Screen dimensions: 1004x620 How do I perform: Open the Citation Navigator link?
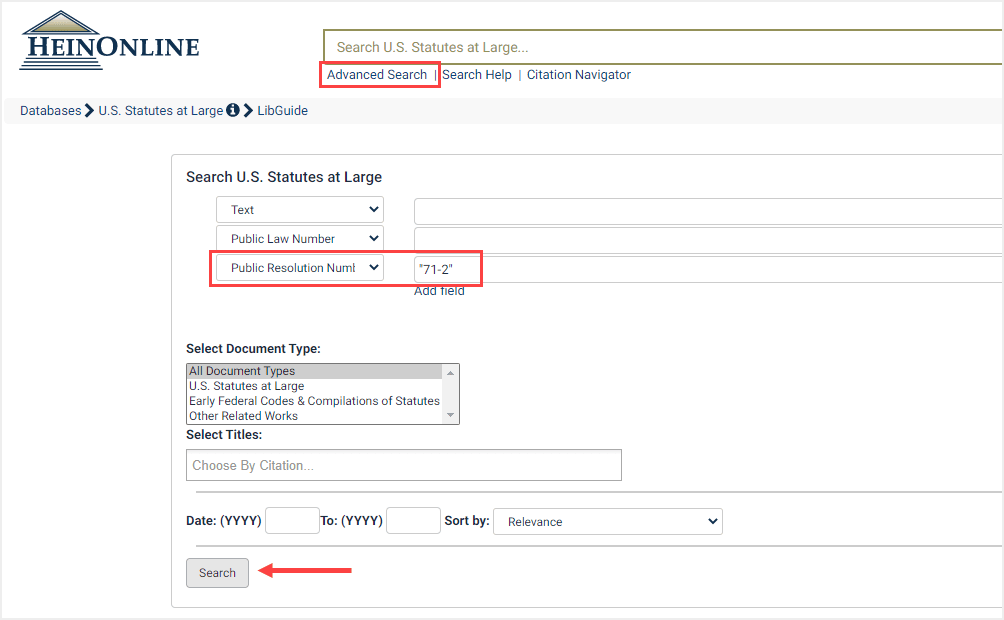click(x=578, y=74)
